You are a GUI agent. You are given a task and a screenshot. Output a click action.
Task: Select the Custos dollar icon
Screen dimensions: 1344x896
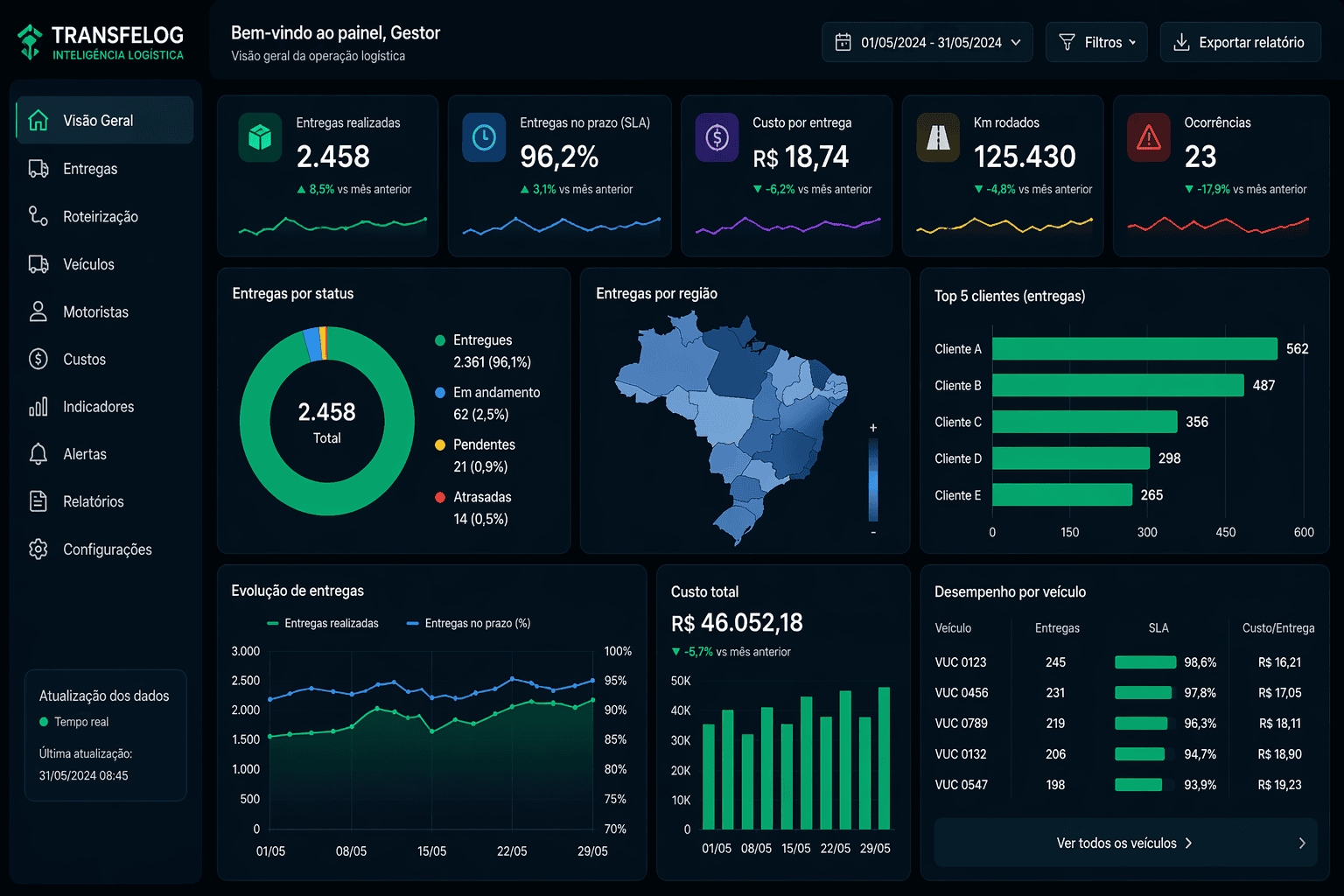pyautogui.click(x=38, y=359)
